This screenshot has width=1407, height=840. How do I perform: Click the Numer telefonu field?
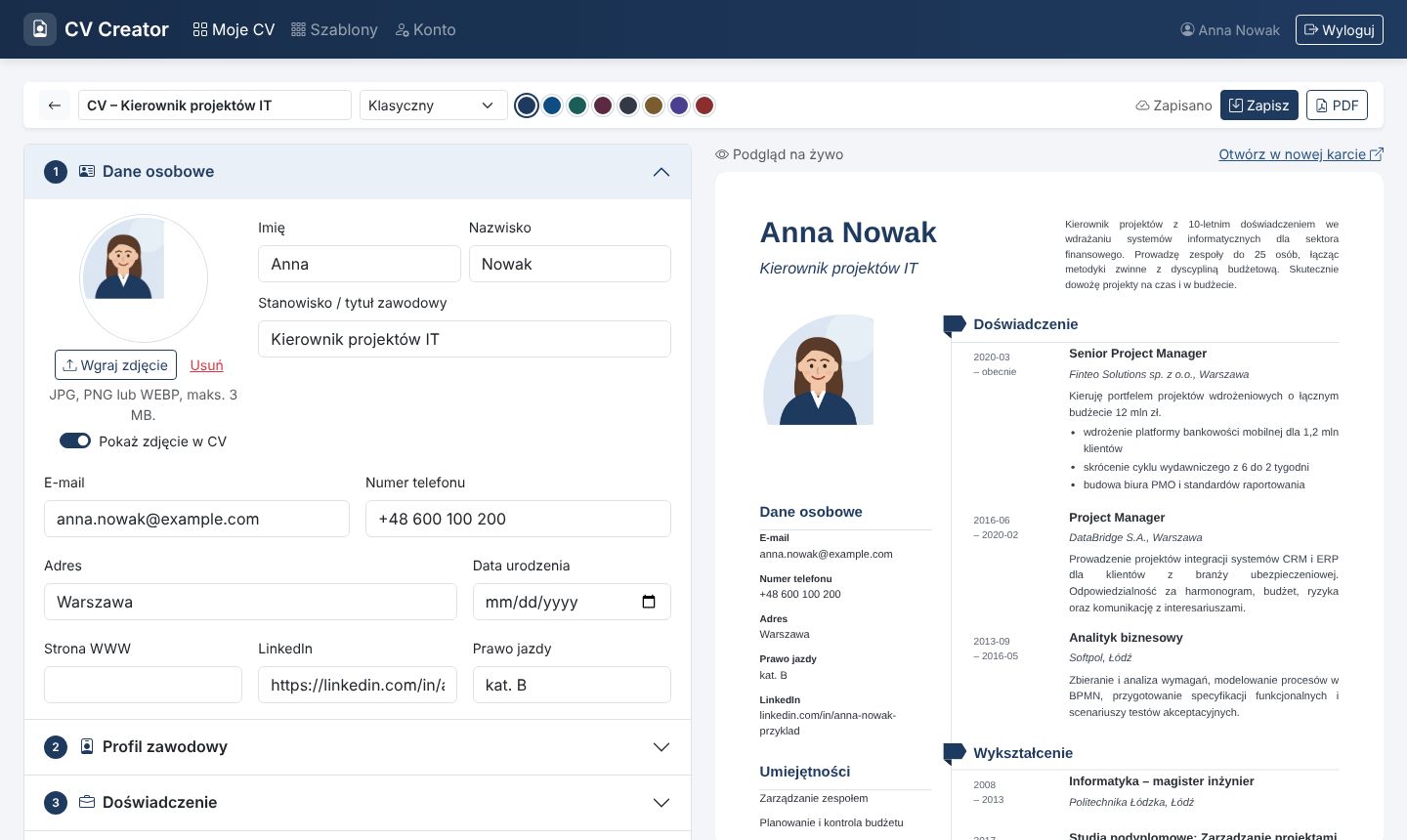[518, 519]
